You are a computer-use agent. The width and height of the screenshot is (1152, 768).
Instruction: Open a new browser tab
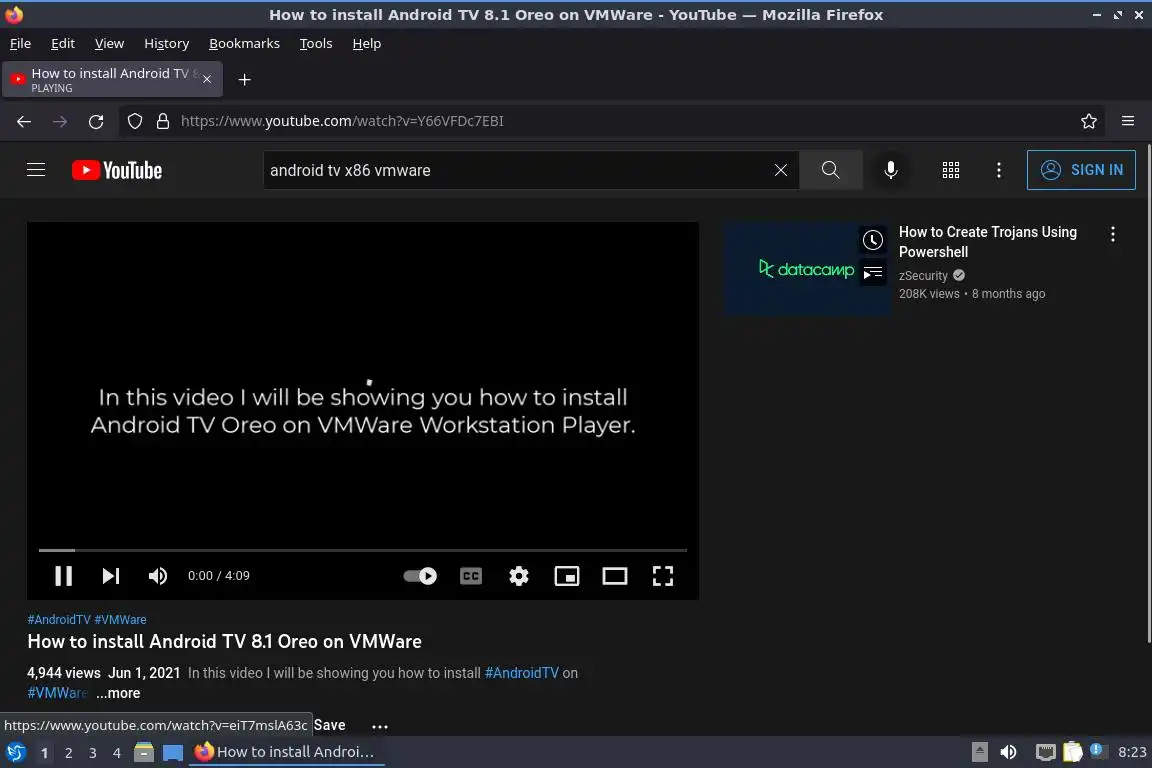245,79
